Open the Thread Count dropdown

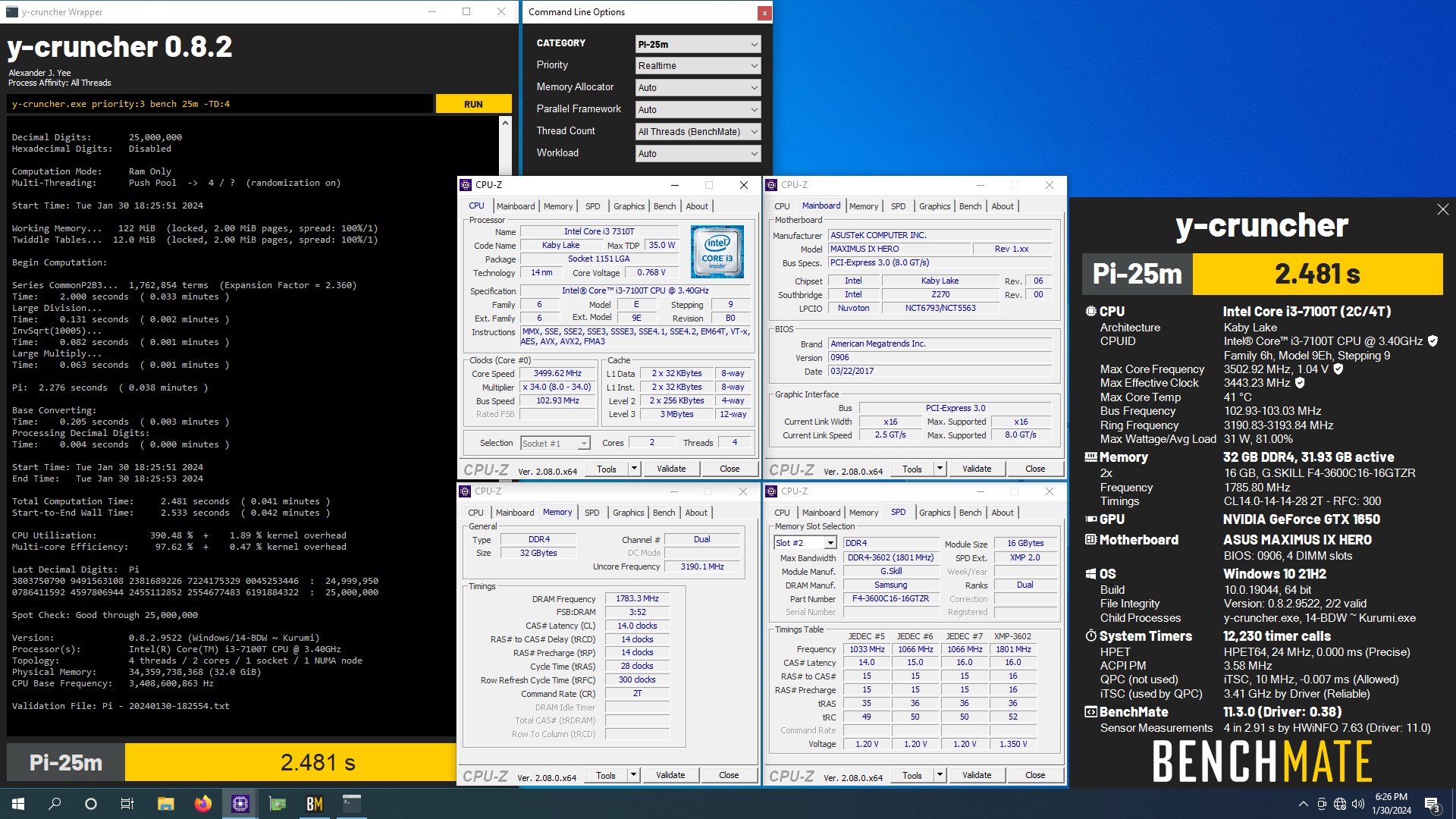pos(698,132)
